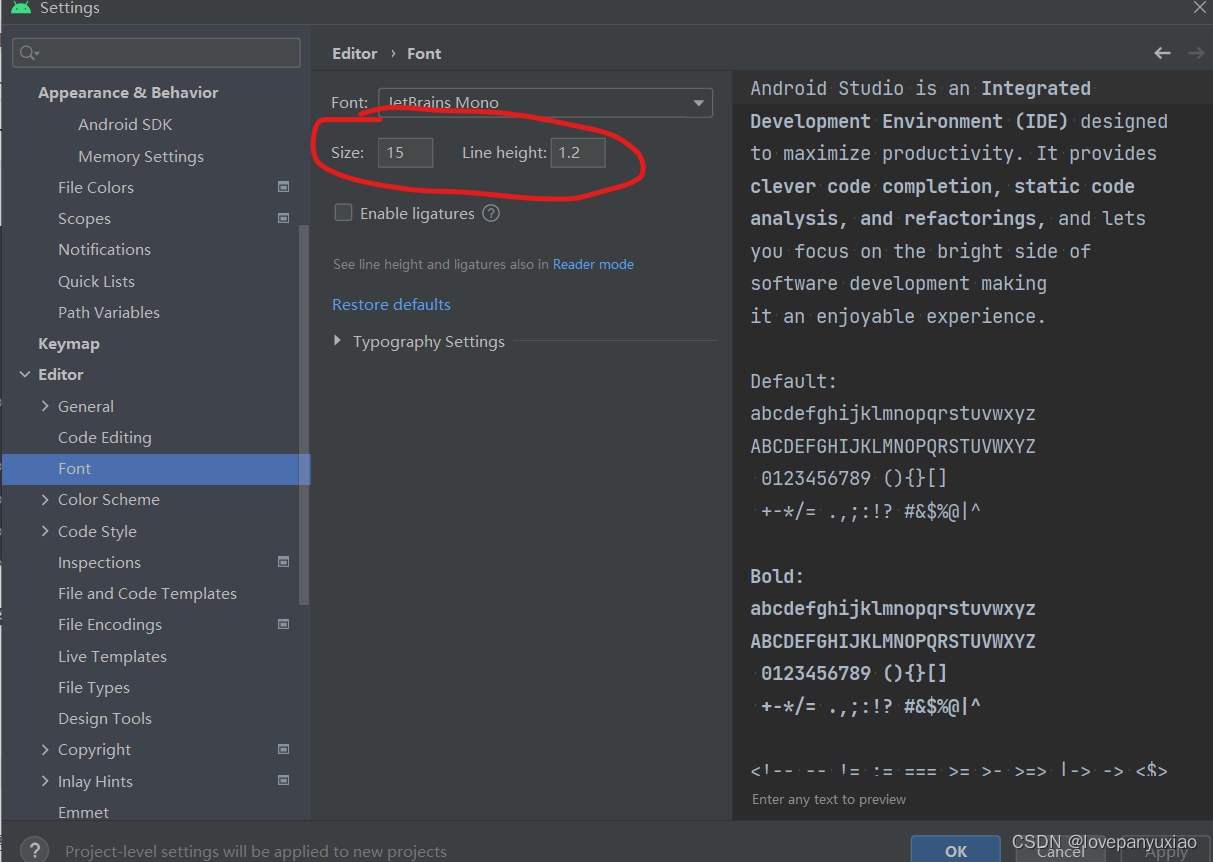The image size is (1213, 862).
Task: Click the OK button
Action: click(x=956, y=850)
